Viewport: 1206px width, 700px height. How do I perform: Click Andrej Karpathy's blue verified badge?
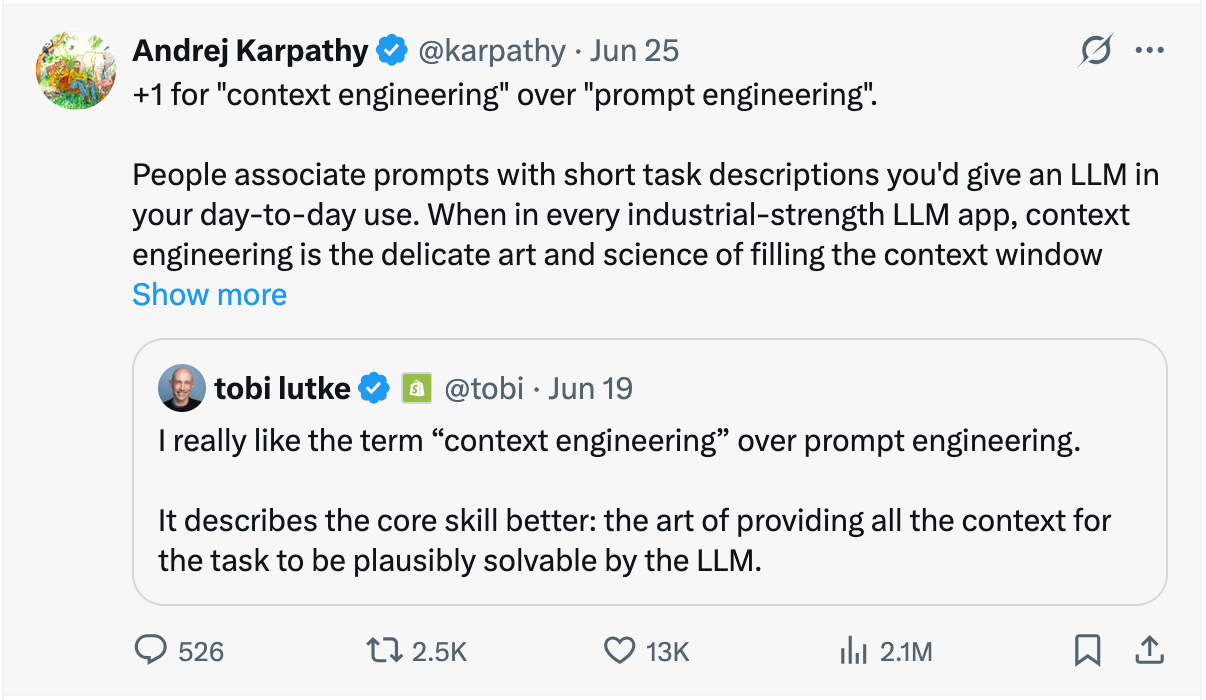point(391,51)
